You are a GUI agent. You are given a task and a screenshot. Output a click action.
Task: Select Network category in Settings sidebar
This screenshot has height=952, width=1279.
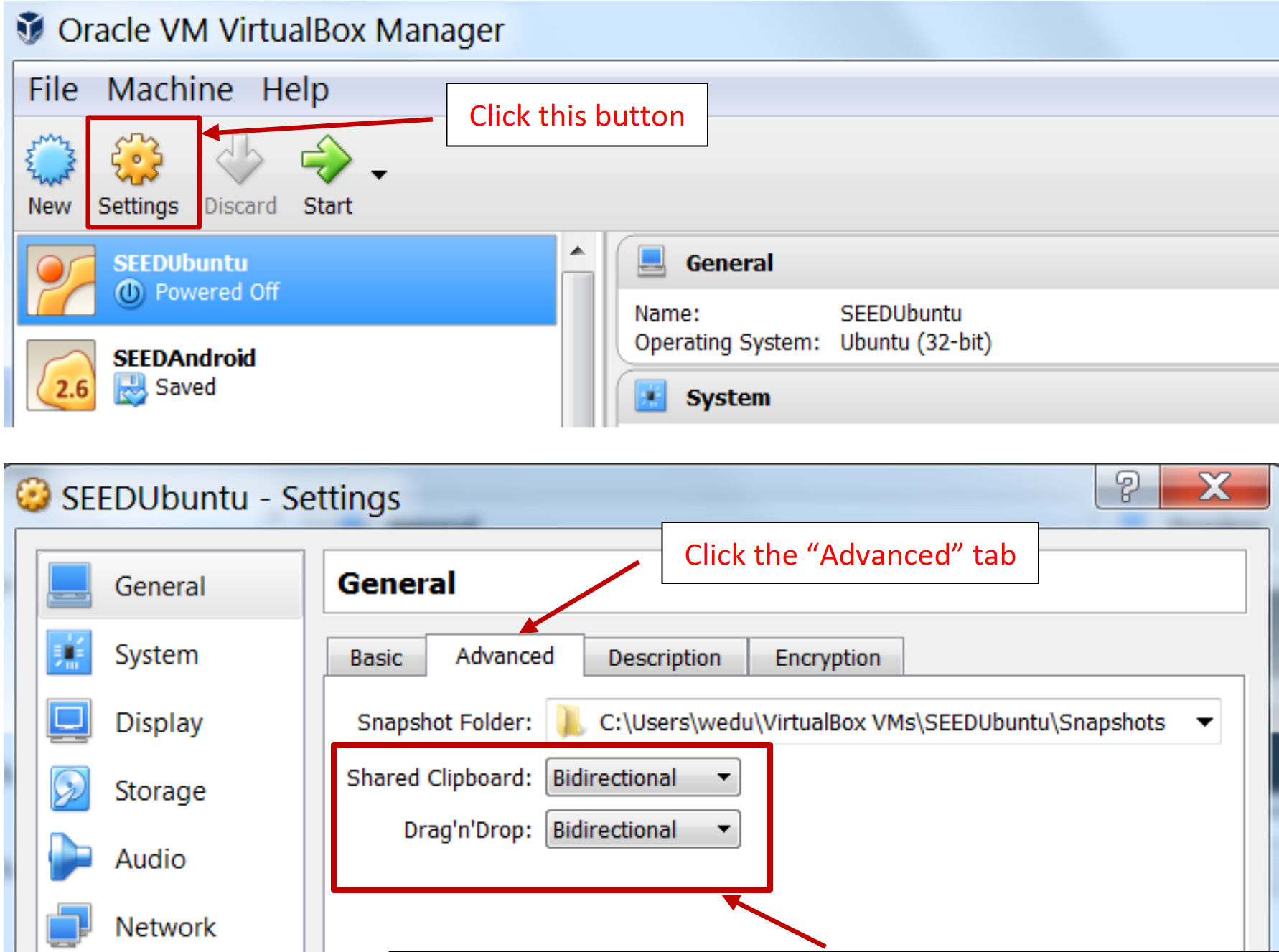172,926
